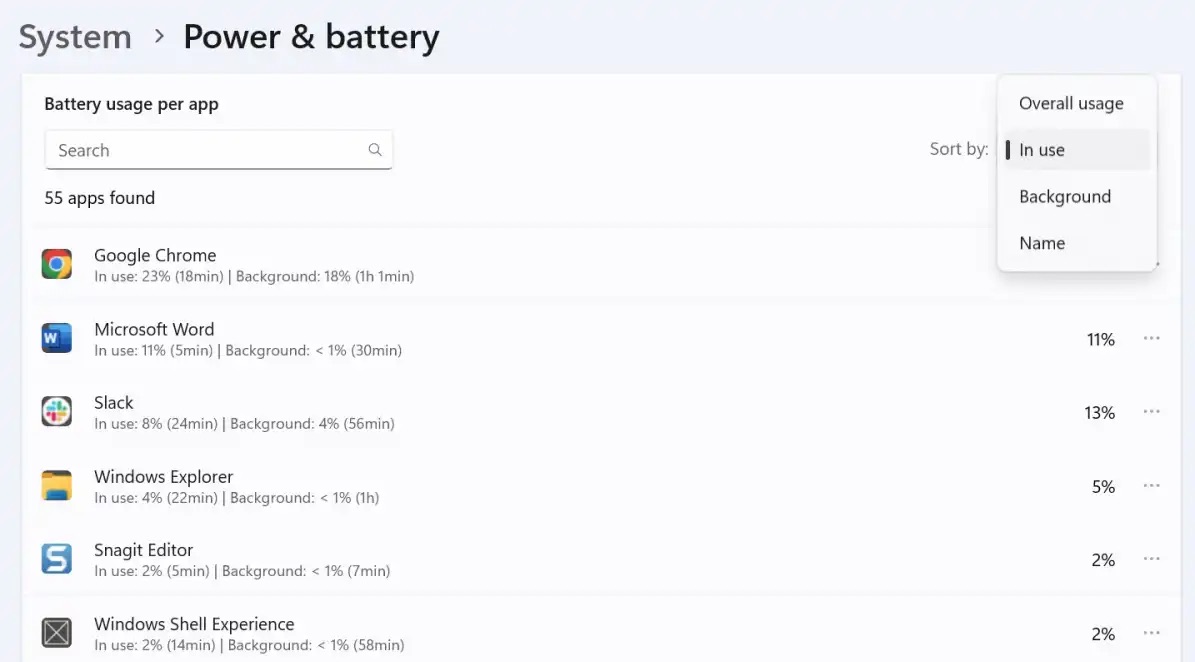
Task: Navigate back to System settings
Action: (x=75, y=36)
